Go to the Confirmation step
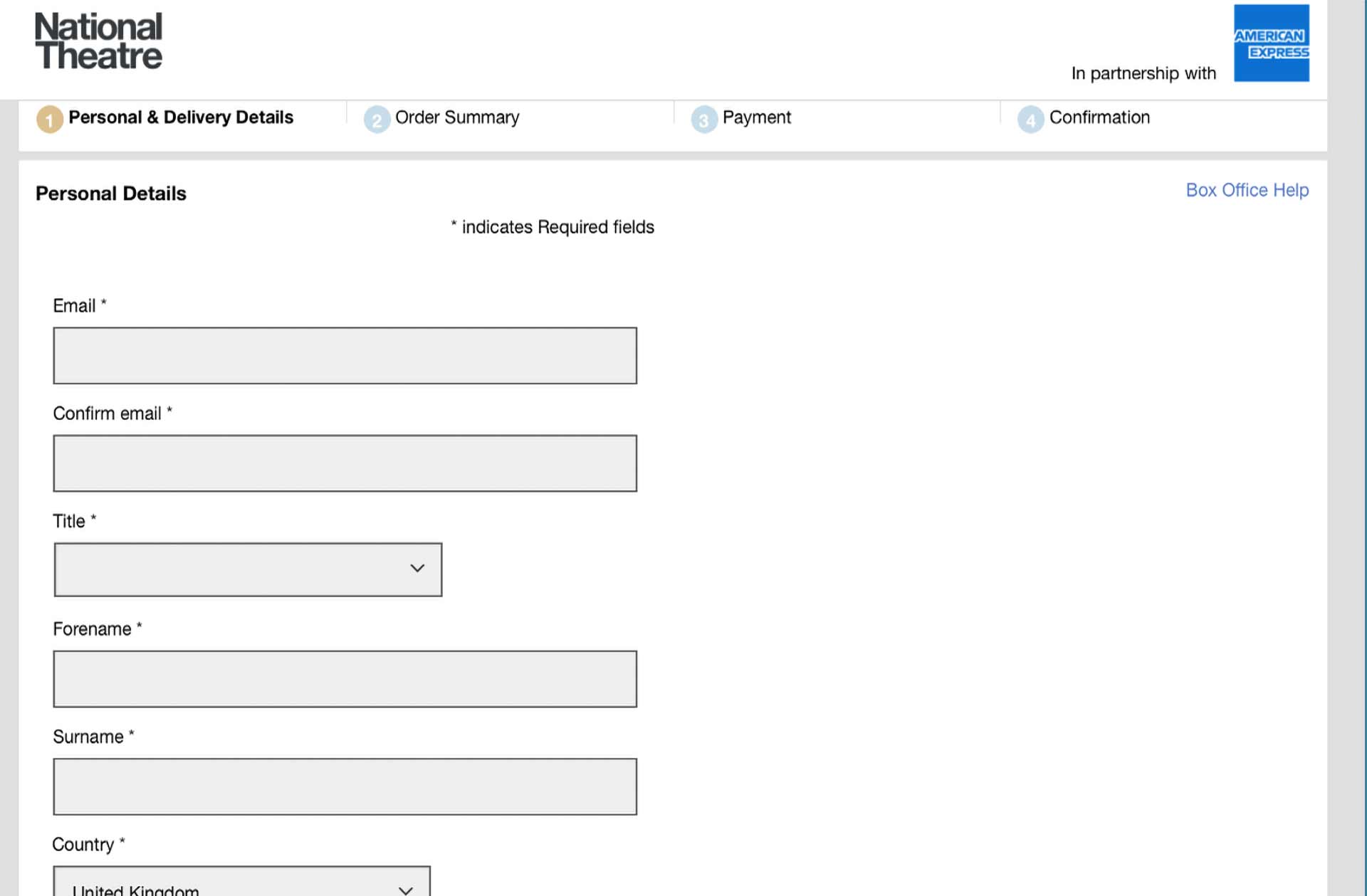The width and height of the screenshot is (1367, 896). (1099, 117)
